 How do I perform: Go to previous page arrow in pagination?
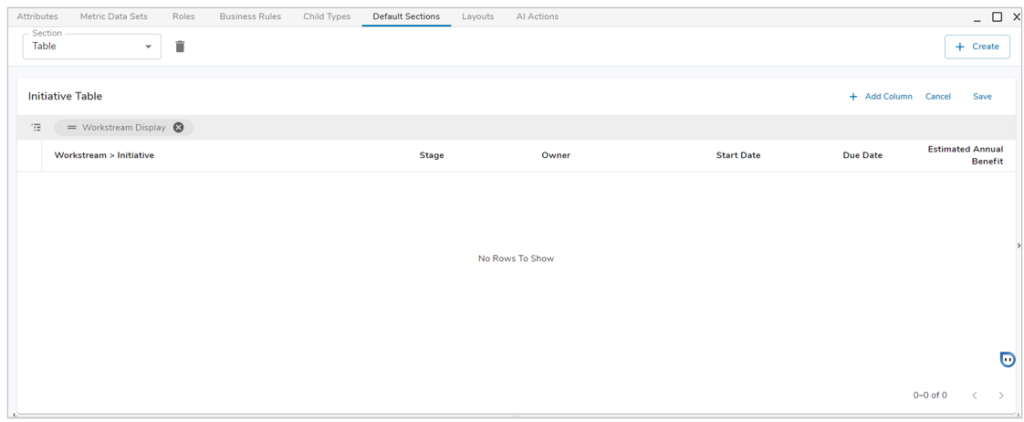coord(974,395)
